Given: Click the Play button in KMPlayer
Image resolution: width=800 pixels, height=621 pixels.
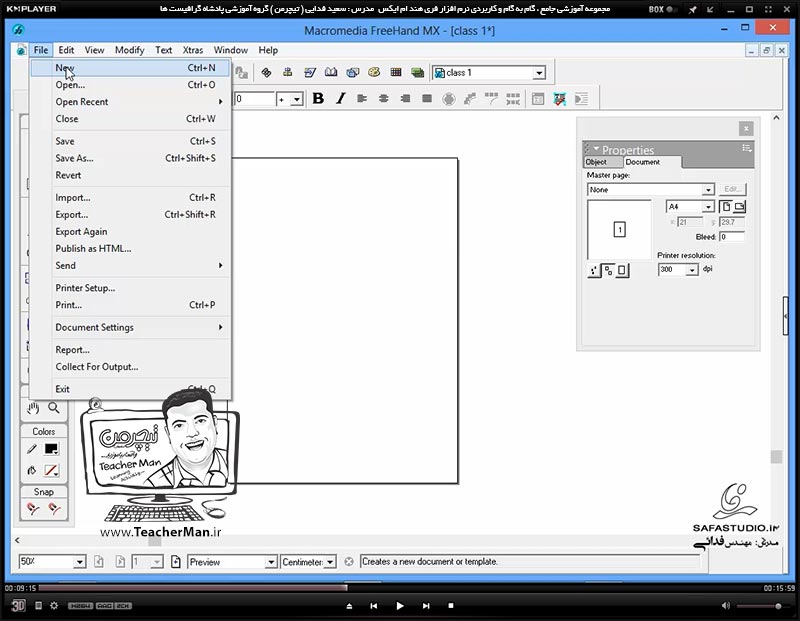Looking at the screenshot, I should (400, 606).
